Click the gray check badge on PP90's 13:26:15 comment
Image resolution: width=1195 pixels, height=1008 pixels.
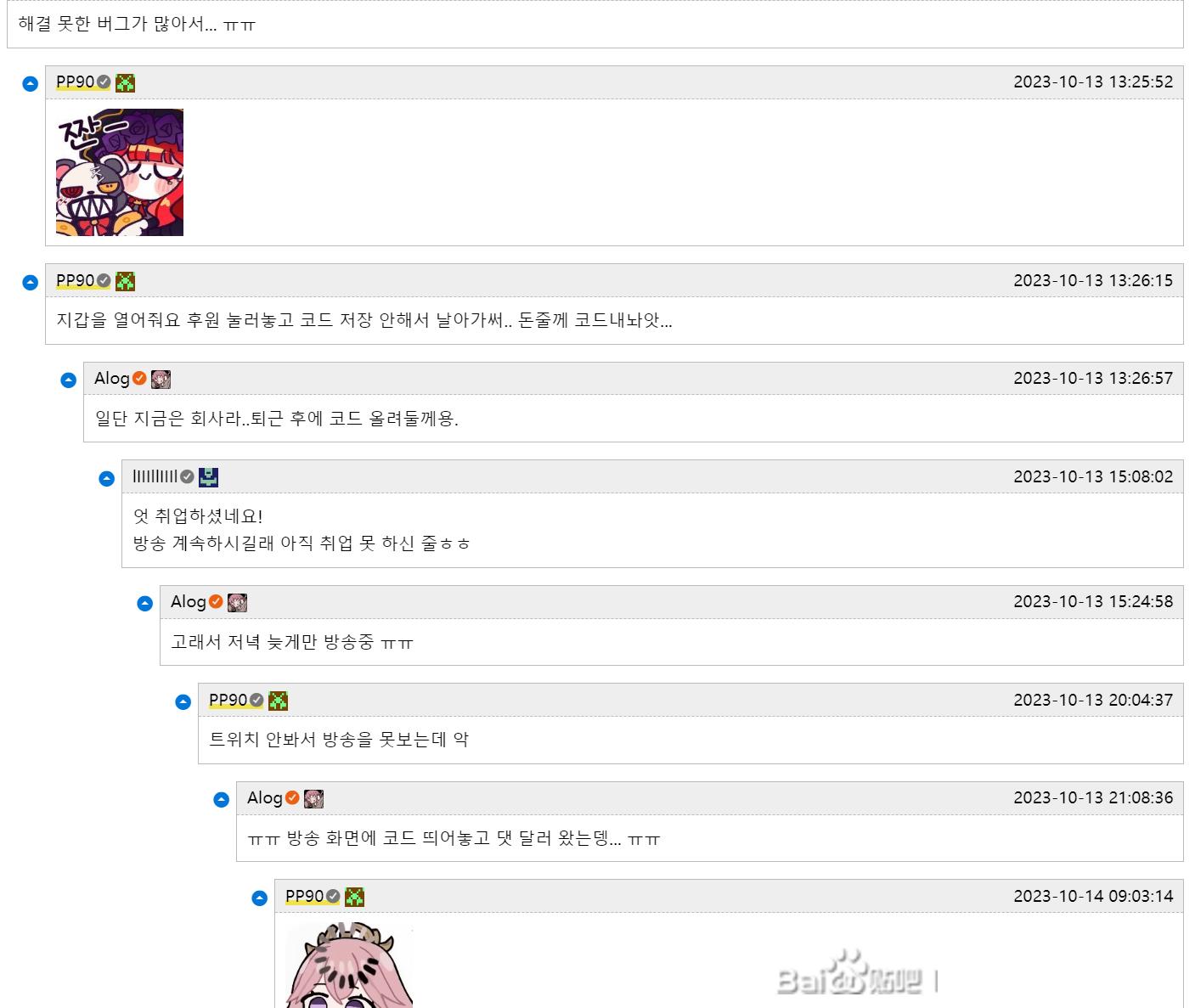click(104, 280)
